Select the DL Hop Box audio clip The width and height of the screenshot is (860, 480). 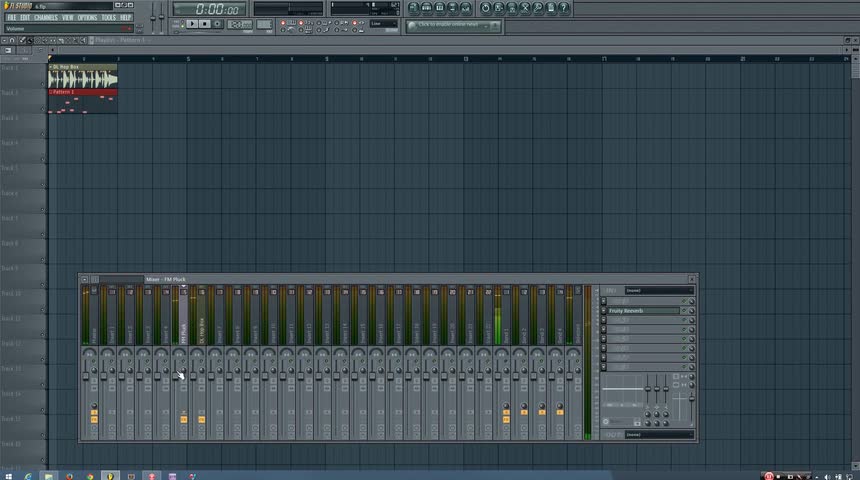[82, 78]
